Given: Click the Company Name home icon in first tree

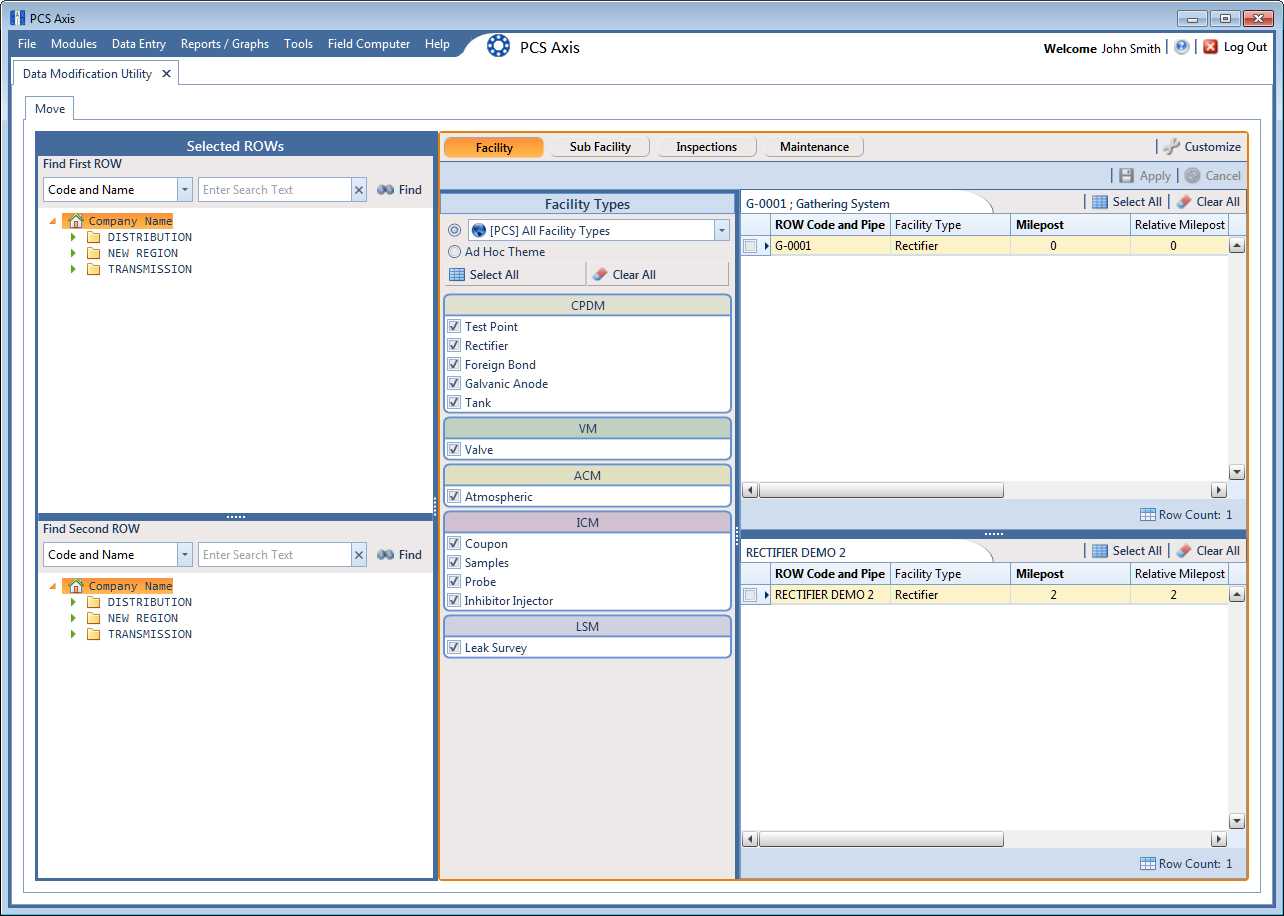Looking at the screenshot, I should pos(76,221).
